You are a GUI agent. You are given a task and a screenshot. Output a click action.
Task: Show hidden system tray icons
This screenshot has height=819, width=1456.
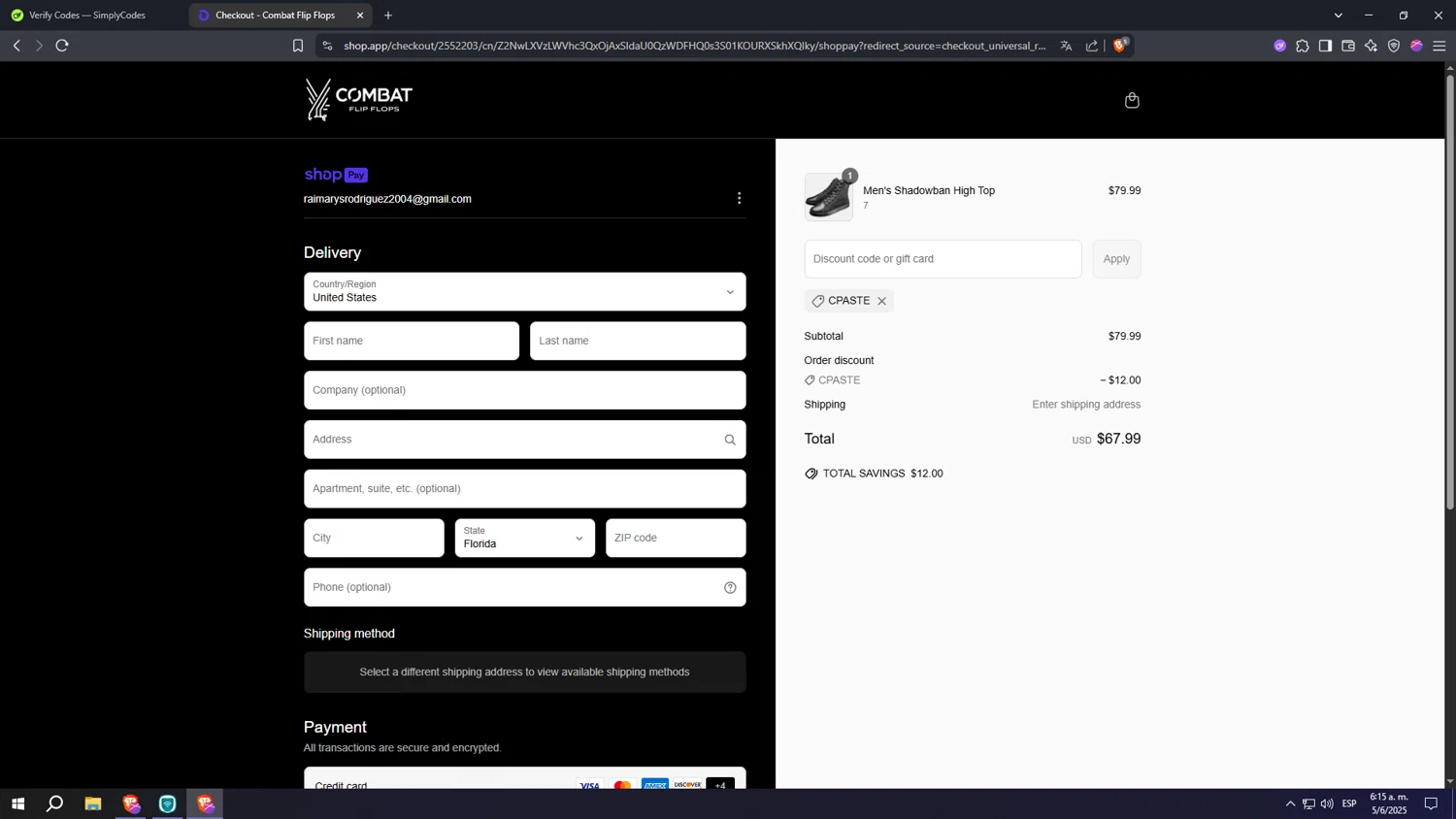1290,803
